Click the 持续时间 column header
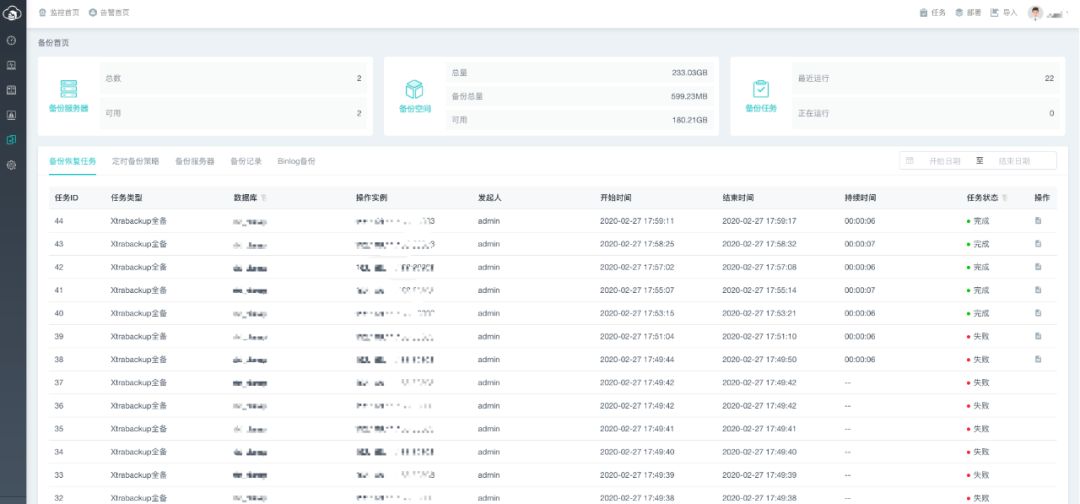 [x=860, y=198]
